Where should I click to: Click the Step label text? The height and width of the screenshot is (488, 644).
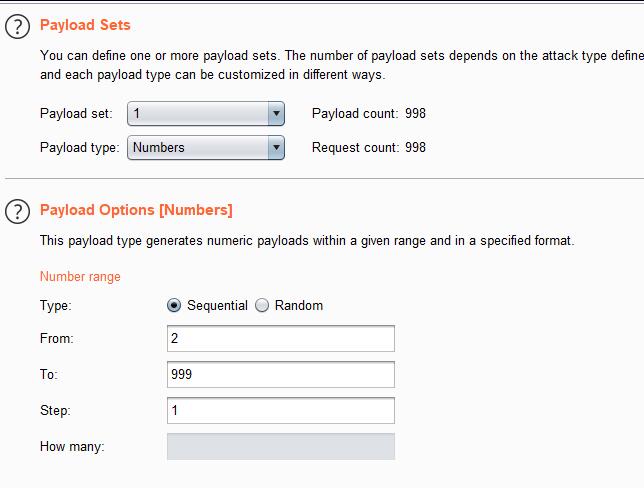tap(55, 411)
